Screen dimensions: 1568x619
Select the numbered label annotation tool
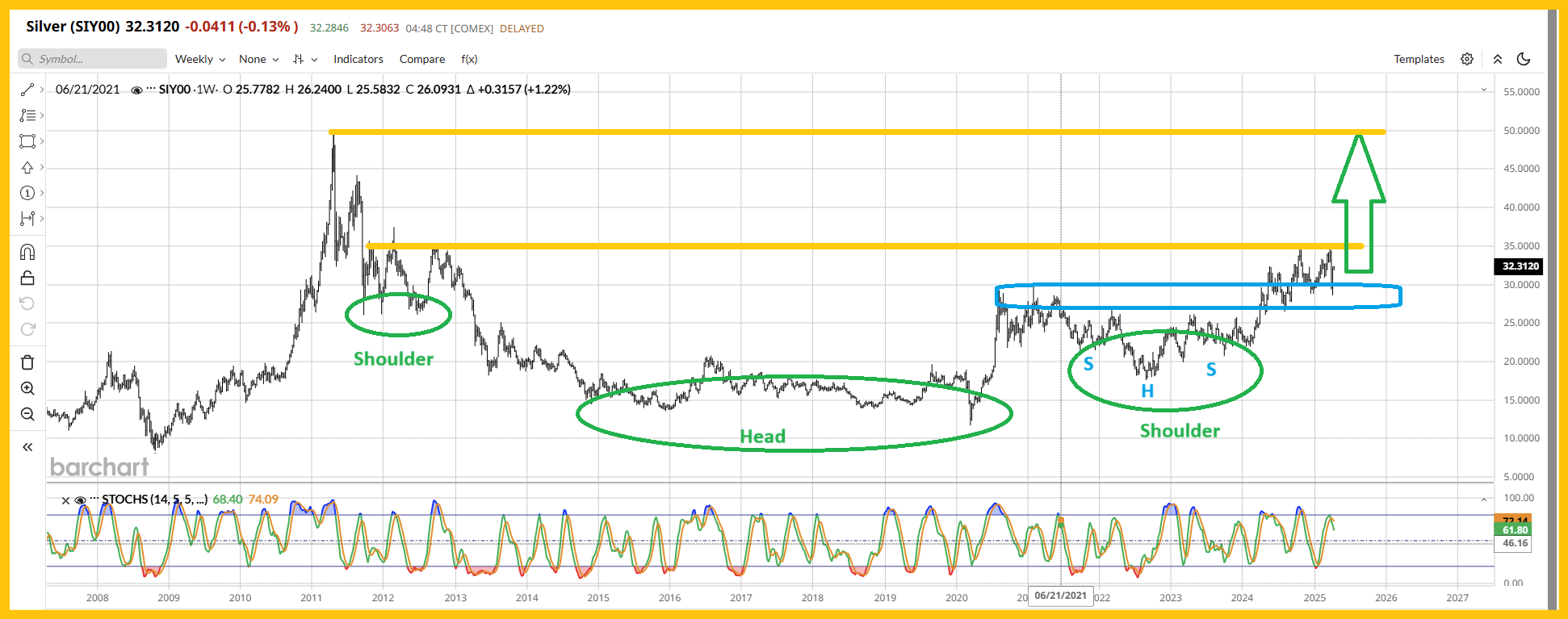tap(27, 193)
